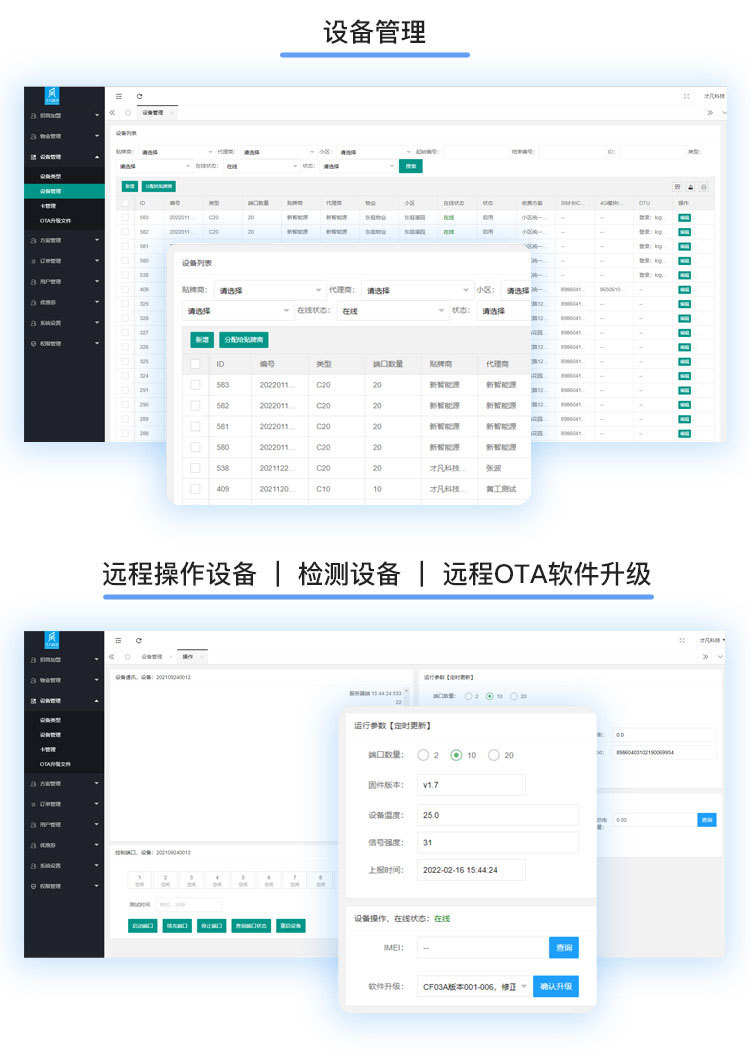Click the app logo in bottom screenshot sidebar
This screenshot has height=1060, width=750.
click(52, 640)
